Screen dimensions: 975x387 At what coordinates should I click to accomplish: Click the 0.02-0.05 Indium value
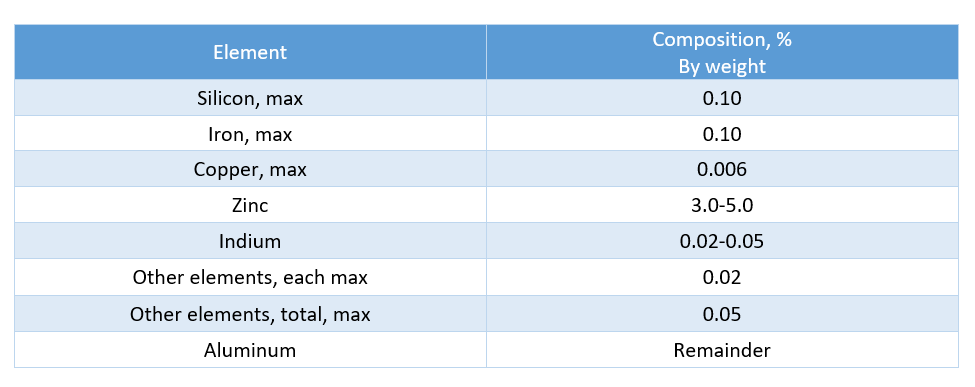722,241
